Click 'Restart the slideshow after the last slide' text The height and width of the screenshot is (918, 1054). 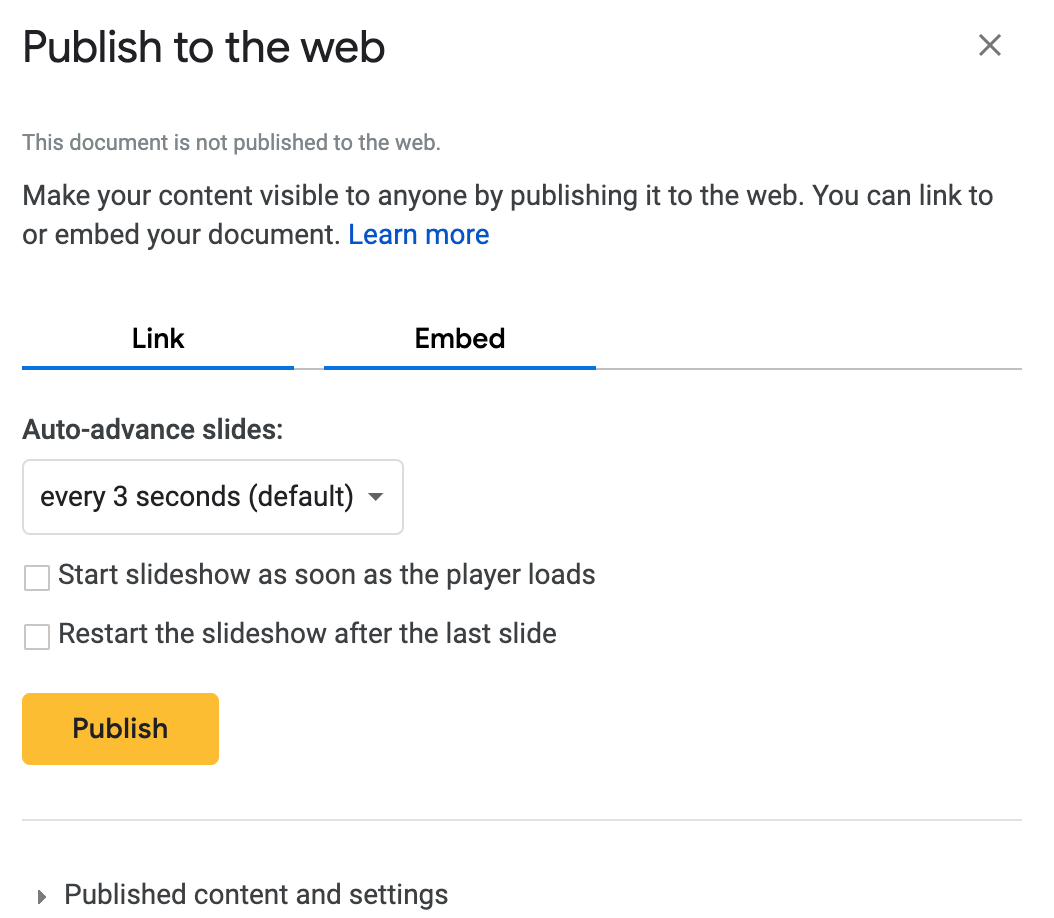coord(307,634)
